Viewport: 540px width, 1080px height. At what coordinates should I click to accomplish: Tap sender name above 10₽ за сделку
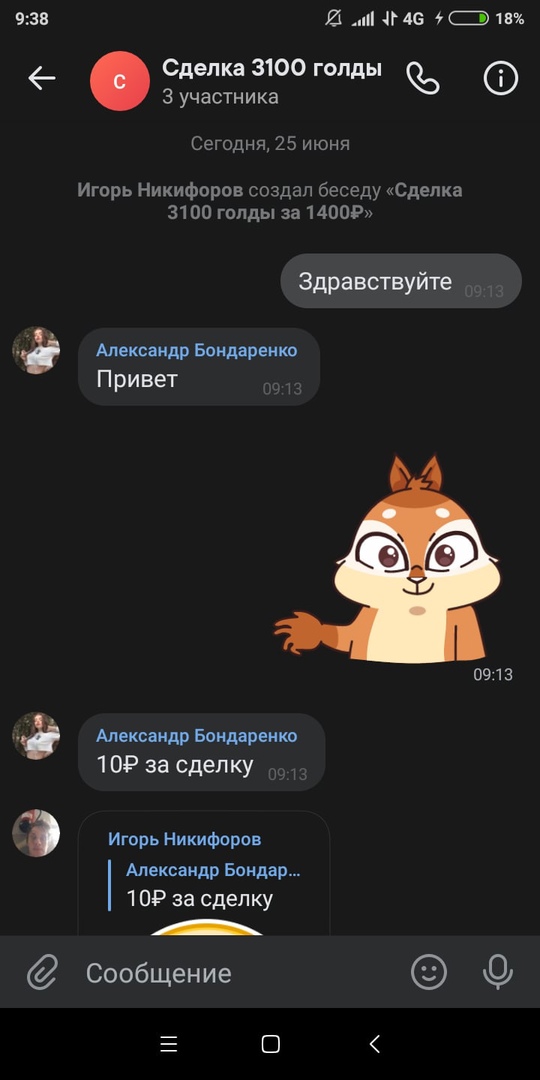click(x=196, y=736)
